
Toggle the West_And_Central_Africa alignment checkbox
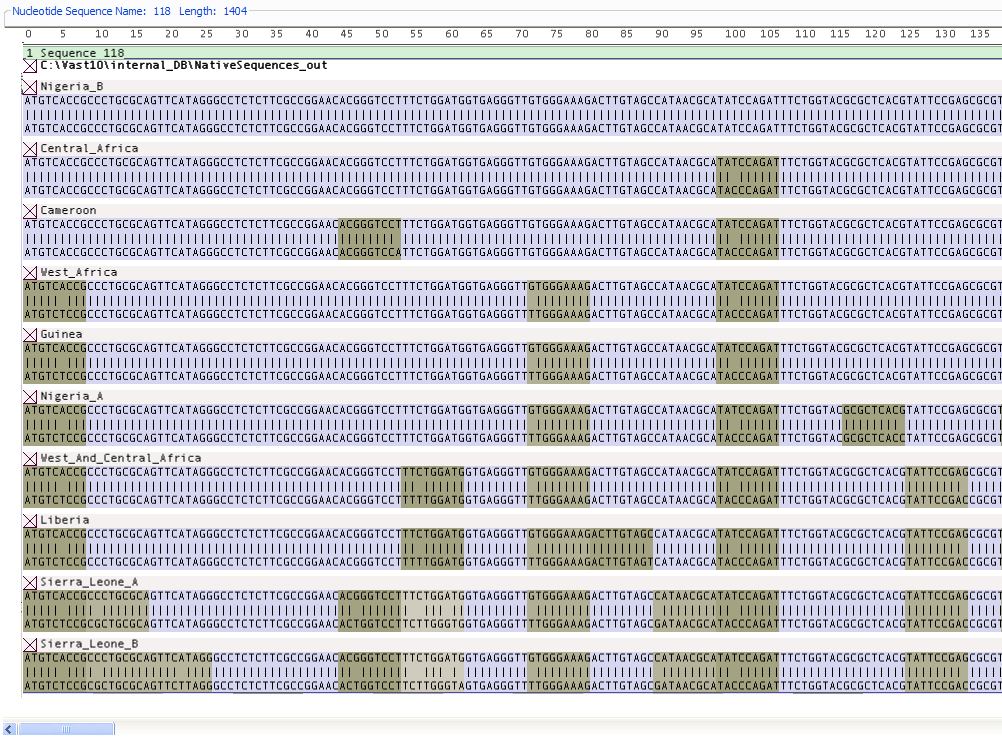coord(30,459)
